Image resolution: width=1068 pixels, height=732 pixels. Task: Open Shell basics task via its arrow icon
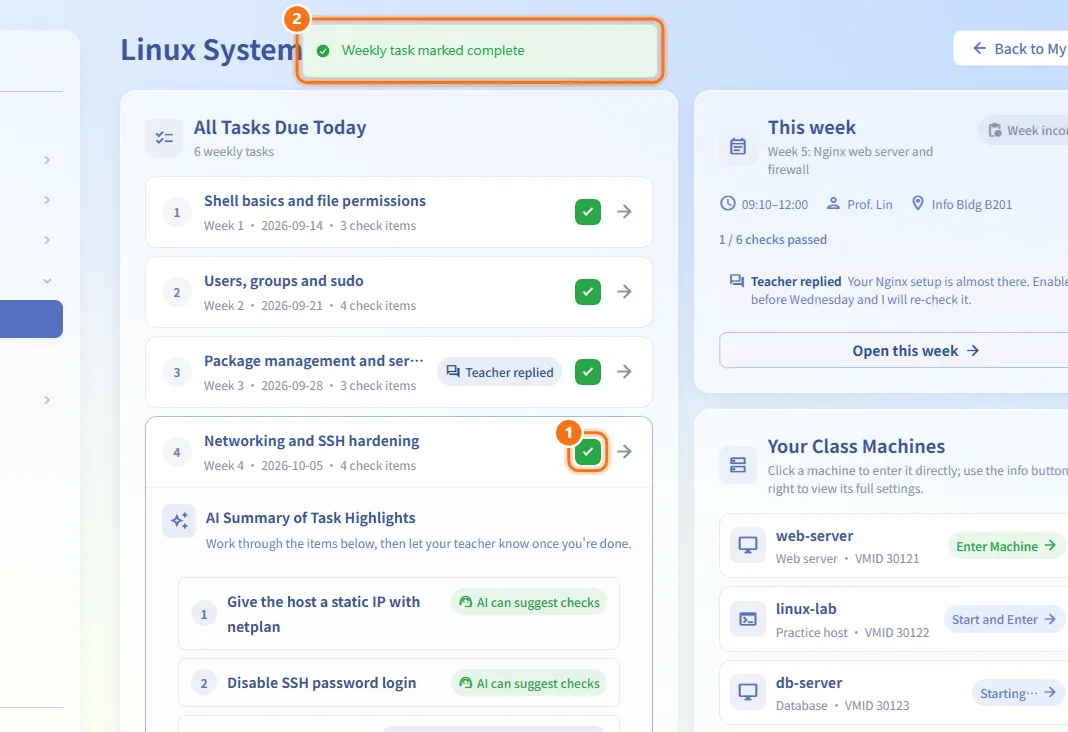click(x=624, y=212)
